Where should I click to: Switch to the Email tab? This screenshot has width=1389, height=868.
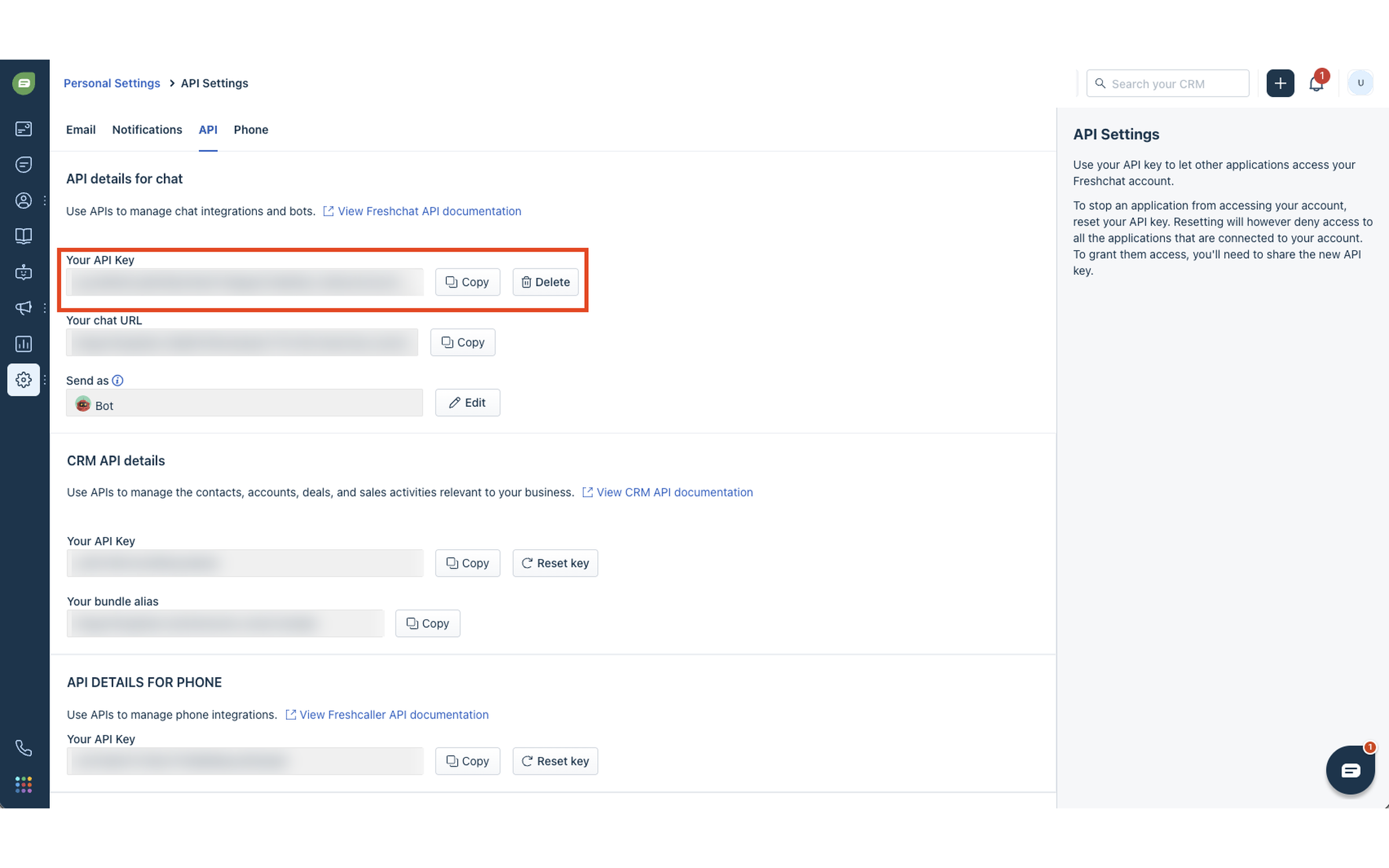click(80, 130)
